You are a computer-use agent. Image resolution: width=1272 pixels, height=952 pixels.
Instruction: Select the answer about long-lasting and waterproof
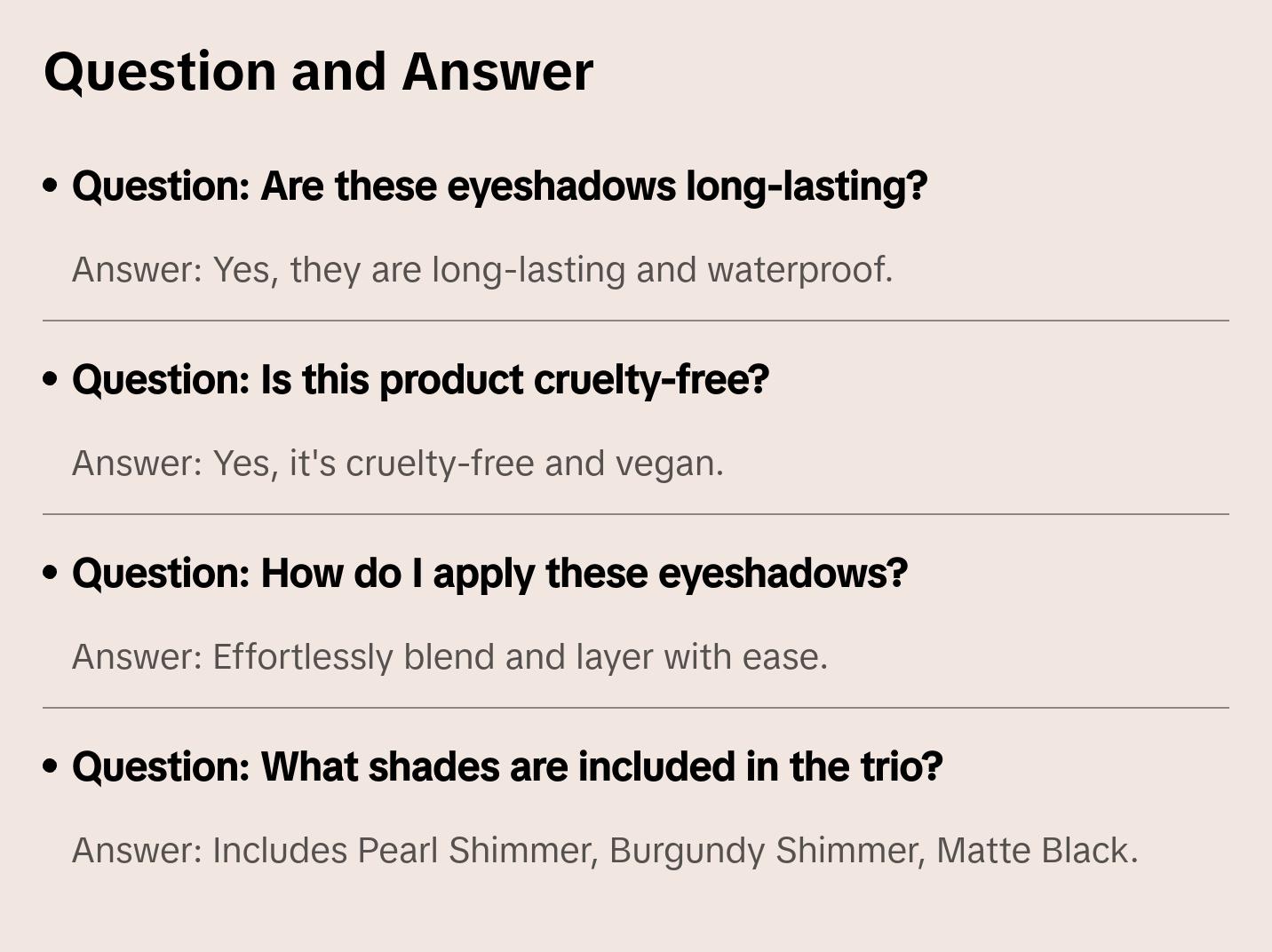point(482,270)
